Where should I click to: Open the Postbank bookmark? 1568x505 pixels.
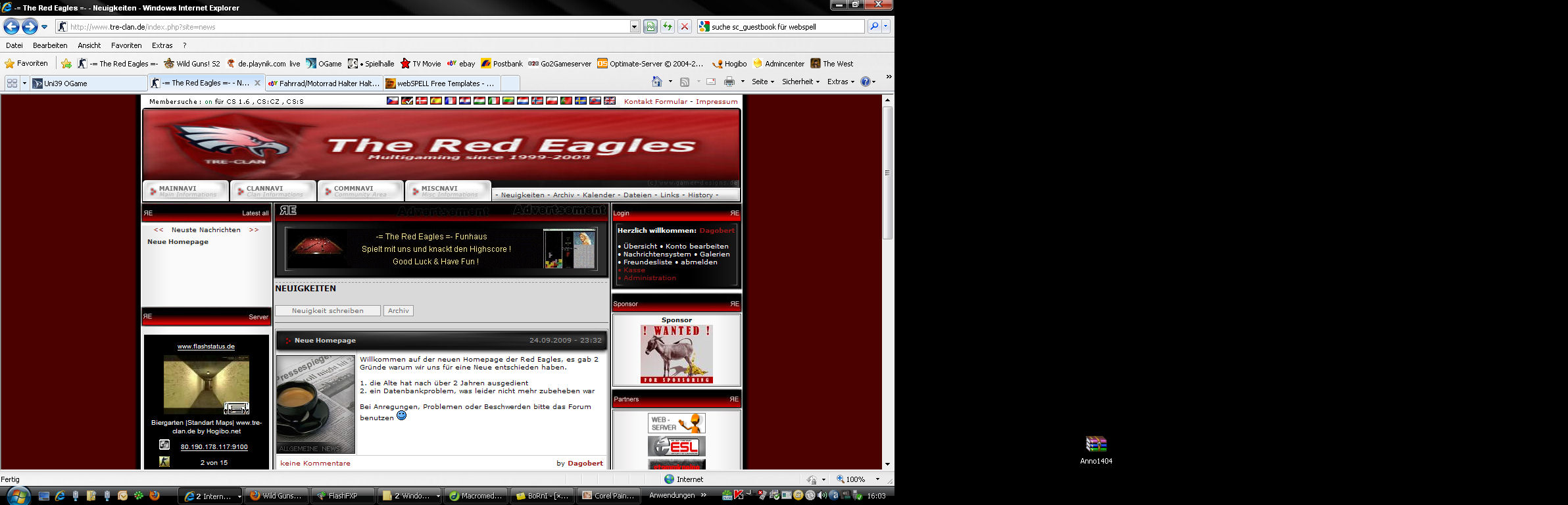[502, 64]
